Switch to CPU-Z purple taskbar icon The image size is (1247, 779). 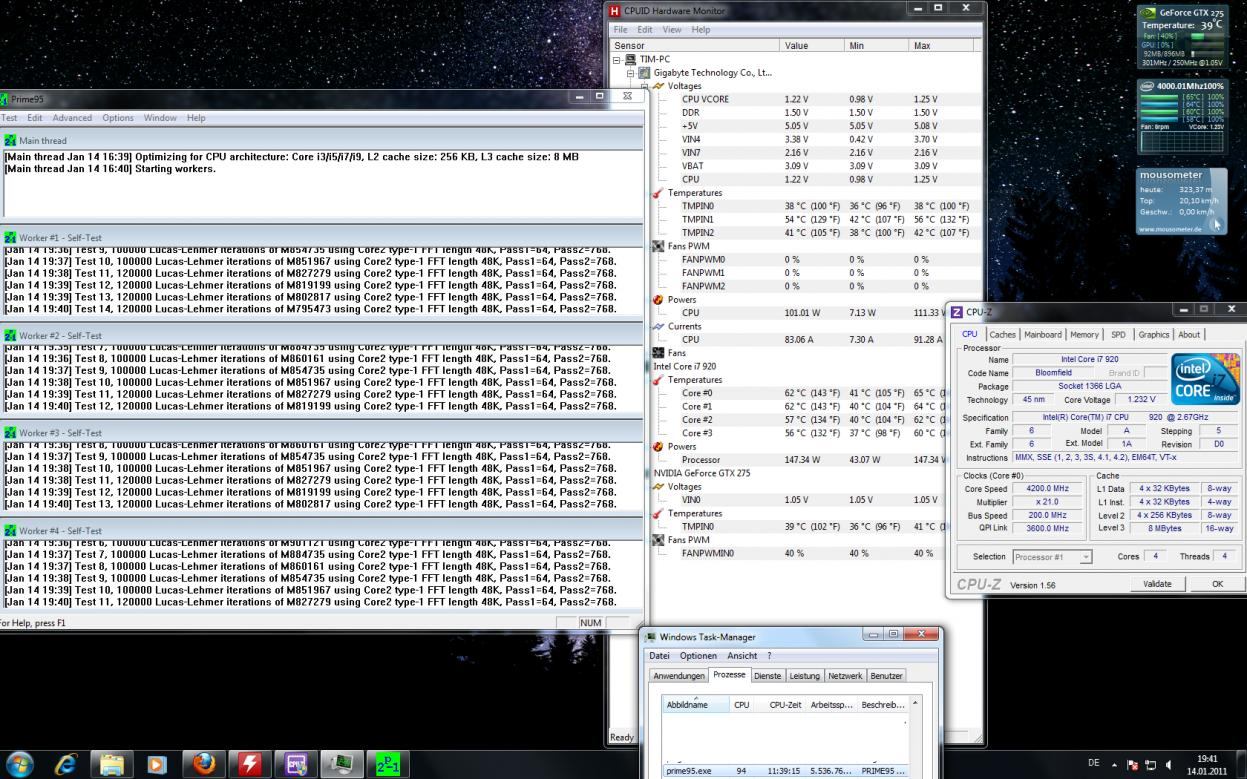click(298, 763)
